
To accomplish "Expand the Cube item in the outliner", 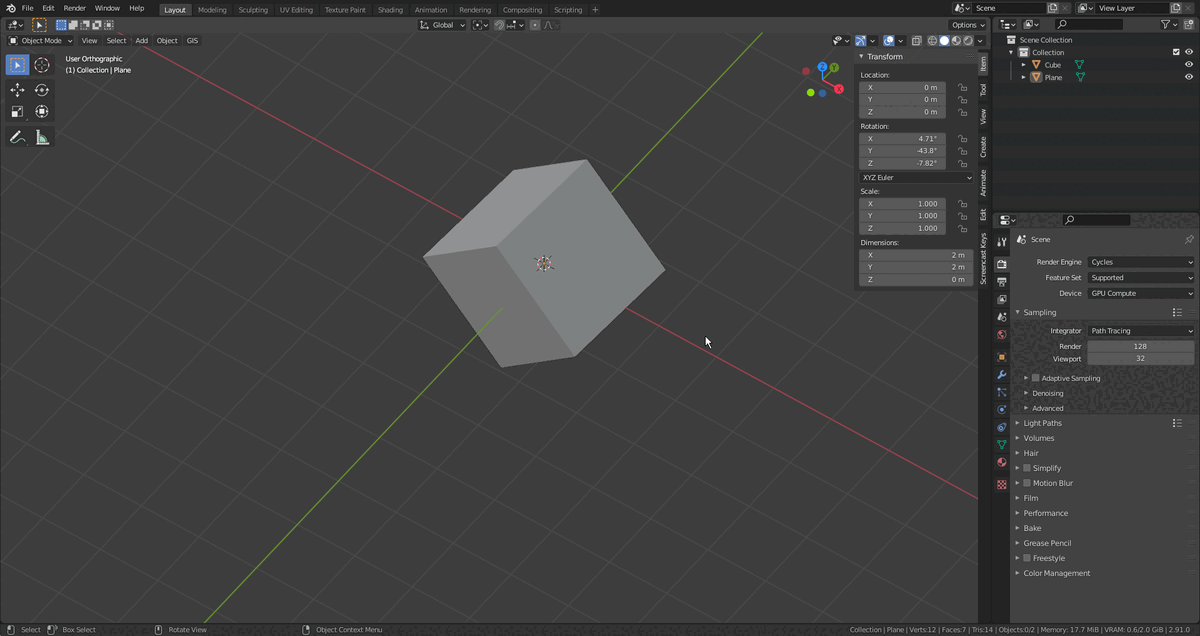I will [1023, 65].
